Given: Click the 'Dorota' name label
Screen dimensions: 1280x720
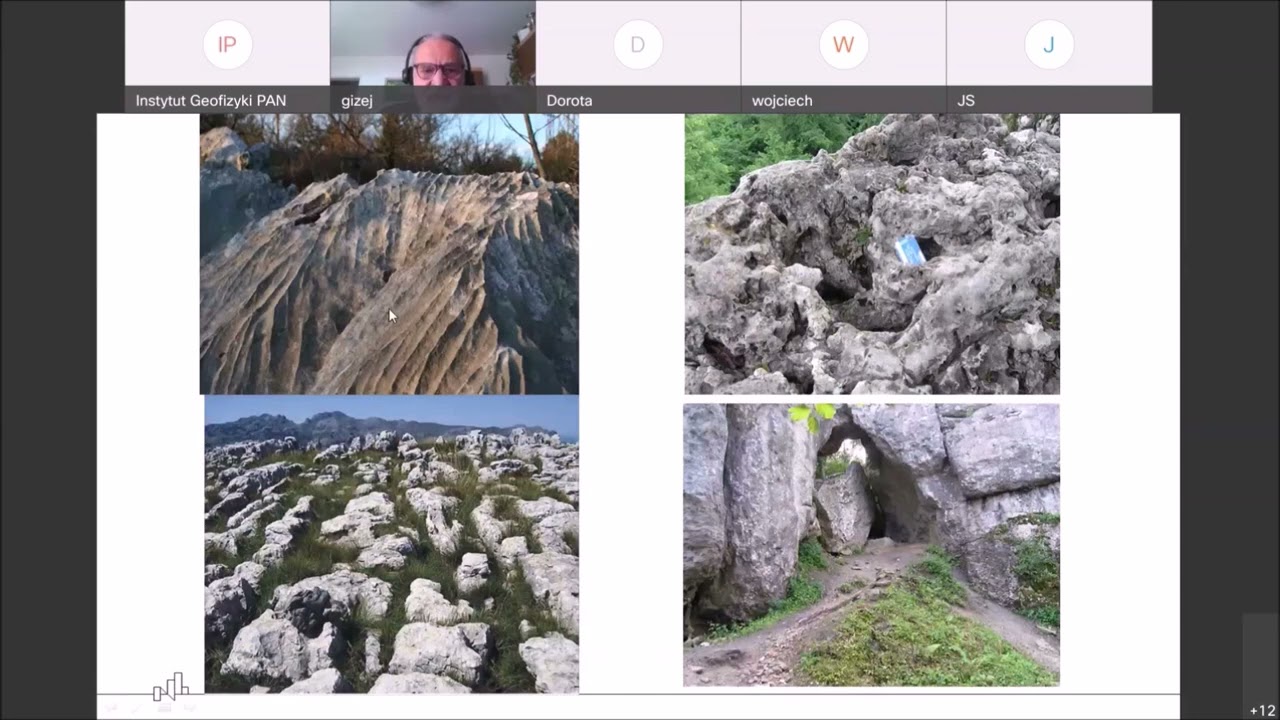Looking at the screenshot, I should point(569,100).
